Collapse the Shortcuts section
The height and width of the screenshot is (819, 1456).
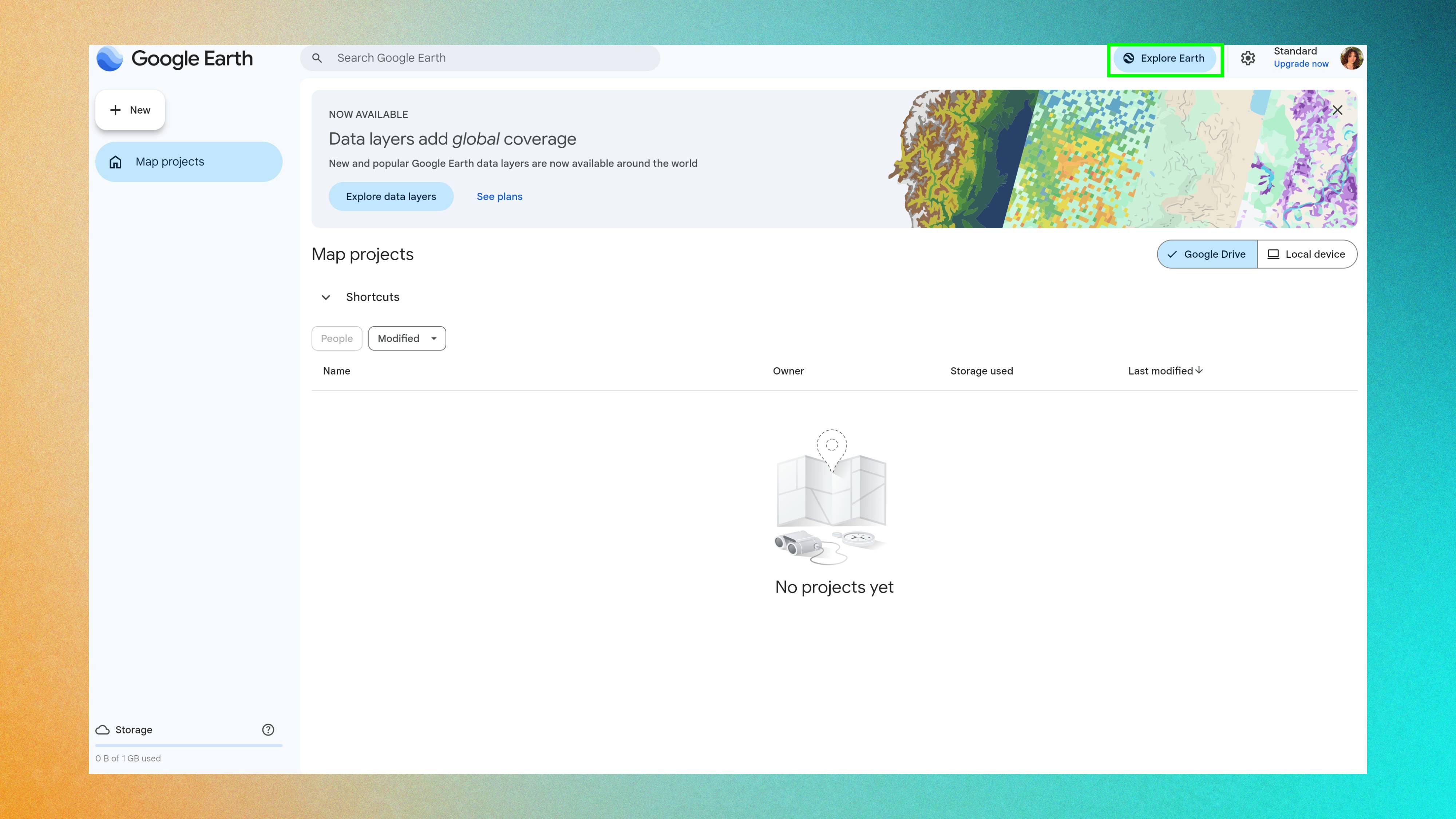point(326,297)
